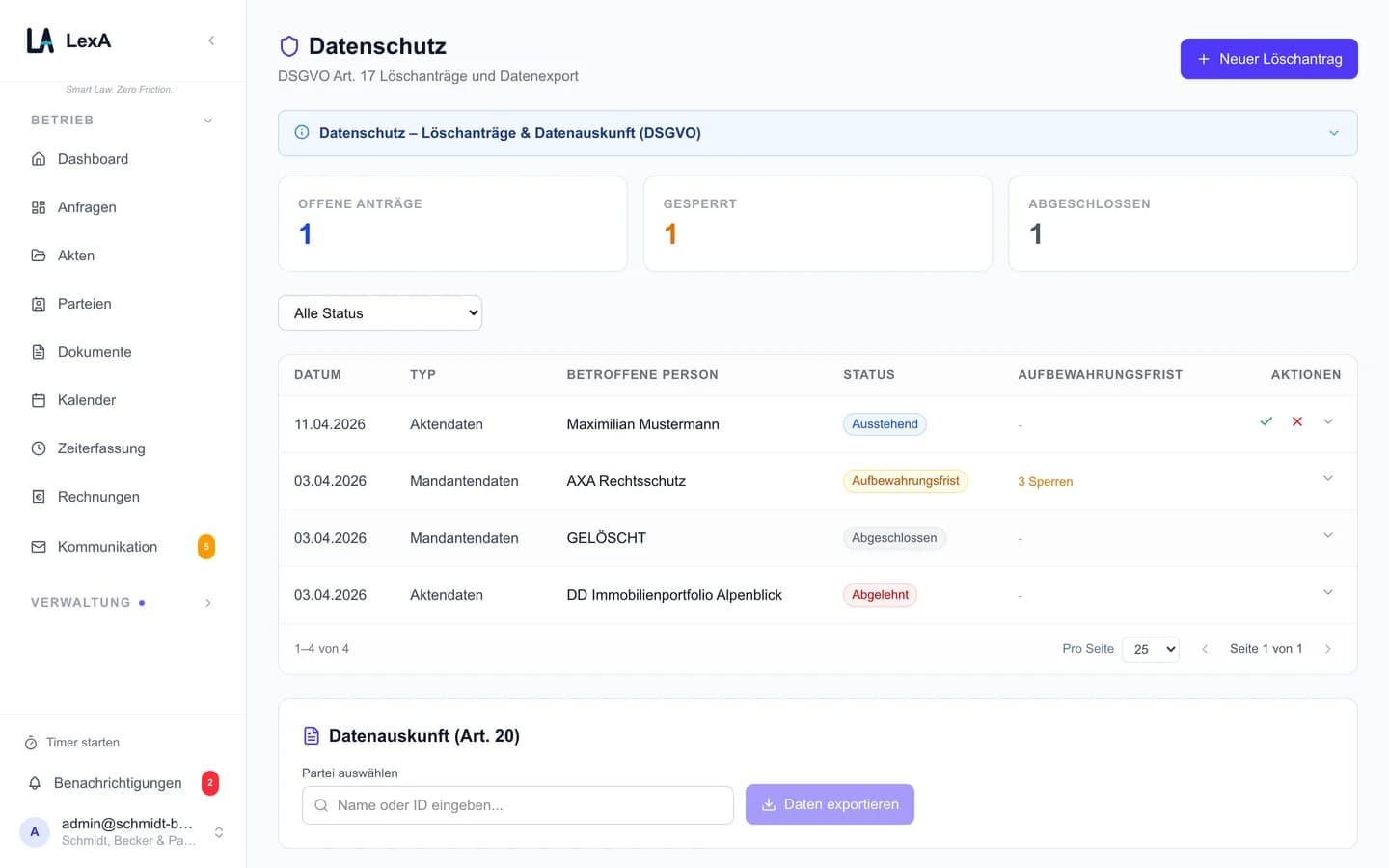Screen dimensions: 1389x868
Task: Open Rechnungen in the sidebar
Action: point(123,497)
